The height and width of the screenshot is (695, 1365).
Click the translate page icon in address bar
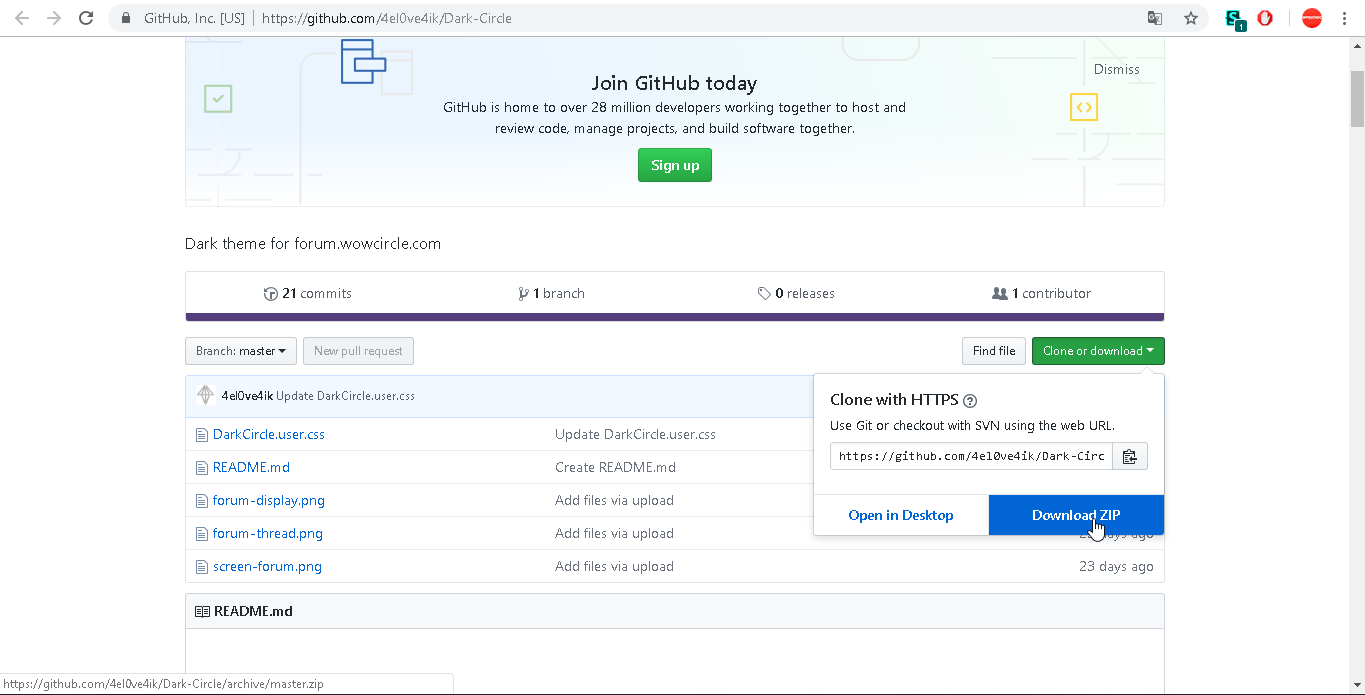[1155, 18]
